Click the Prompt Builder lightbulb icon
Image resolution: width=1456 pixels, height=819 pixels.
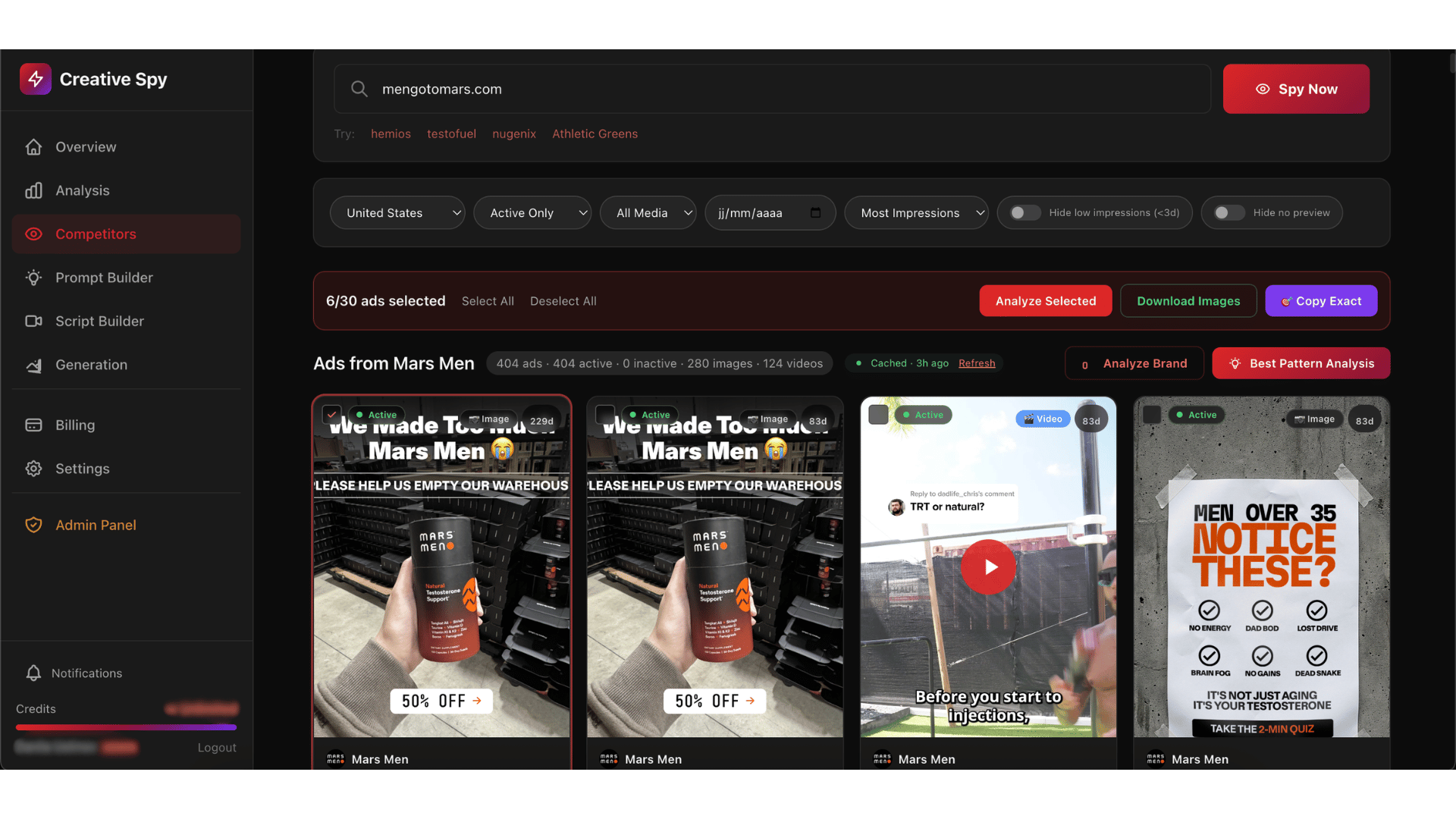(33, 278)
